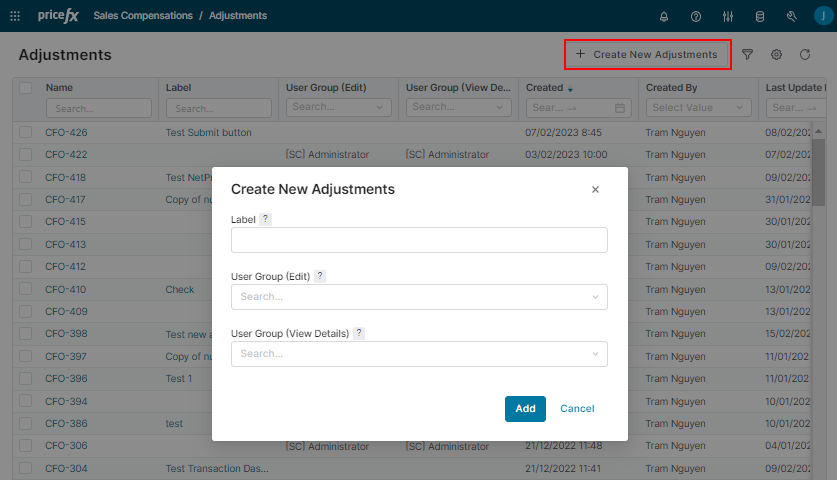Open the sliders configuration icon in header
This screenshot has height=480, width=837.
[x=728, y=16]
